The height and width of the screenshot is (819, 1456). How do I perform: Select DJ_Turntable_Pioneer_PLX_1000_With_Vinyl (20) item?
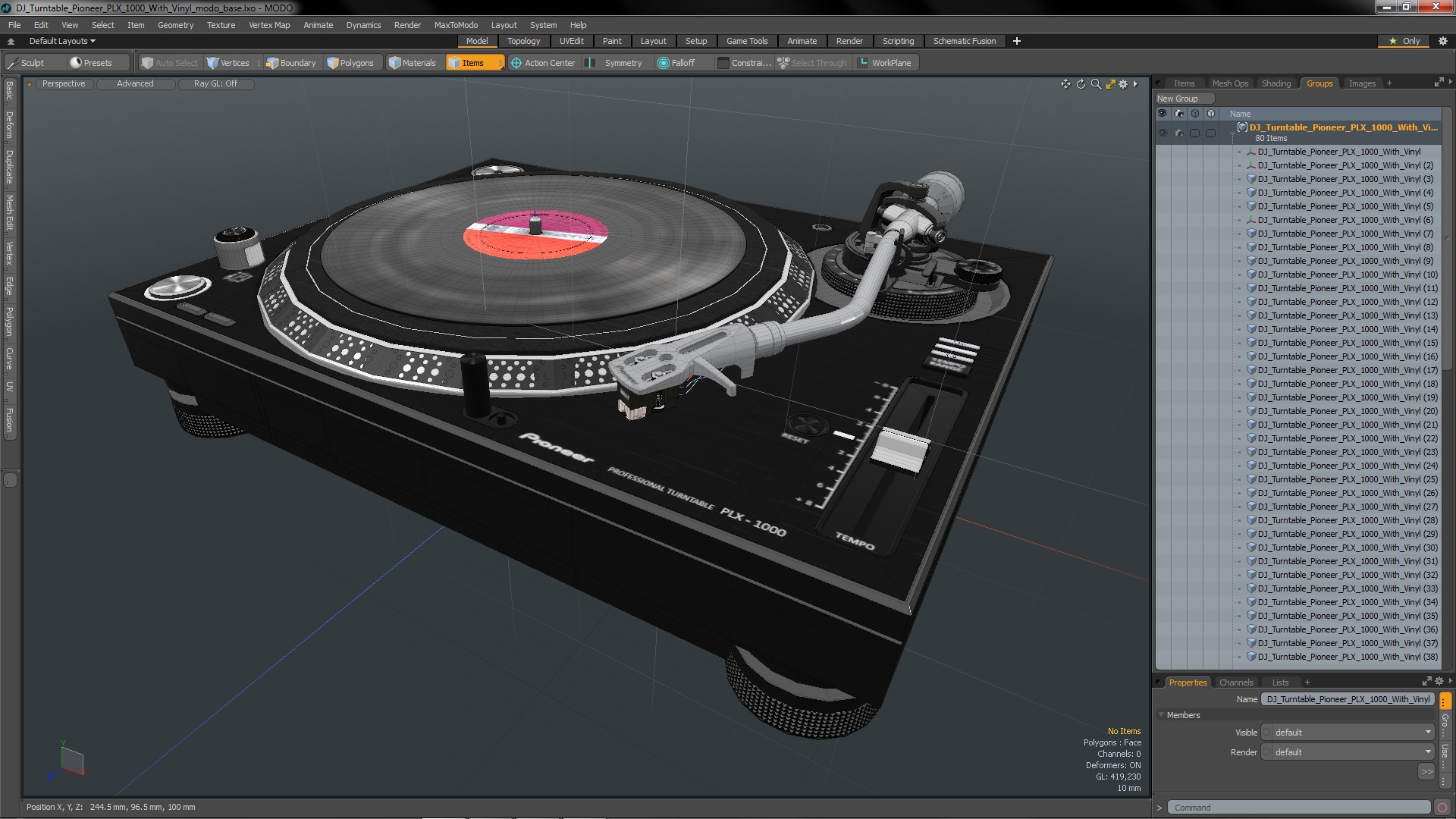click(1348, 411)
